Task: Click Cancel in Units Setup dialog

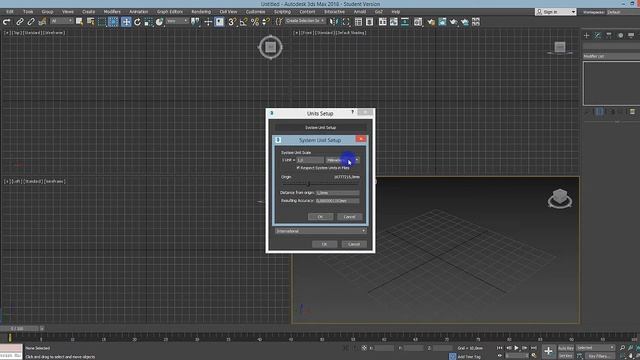Action: tap(354, 244)
